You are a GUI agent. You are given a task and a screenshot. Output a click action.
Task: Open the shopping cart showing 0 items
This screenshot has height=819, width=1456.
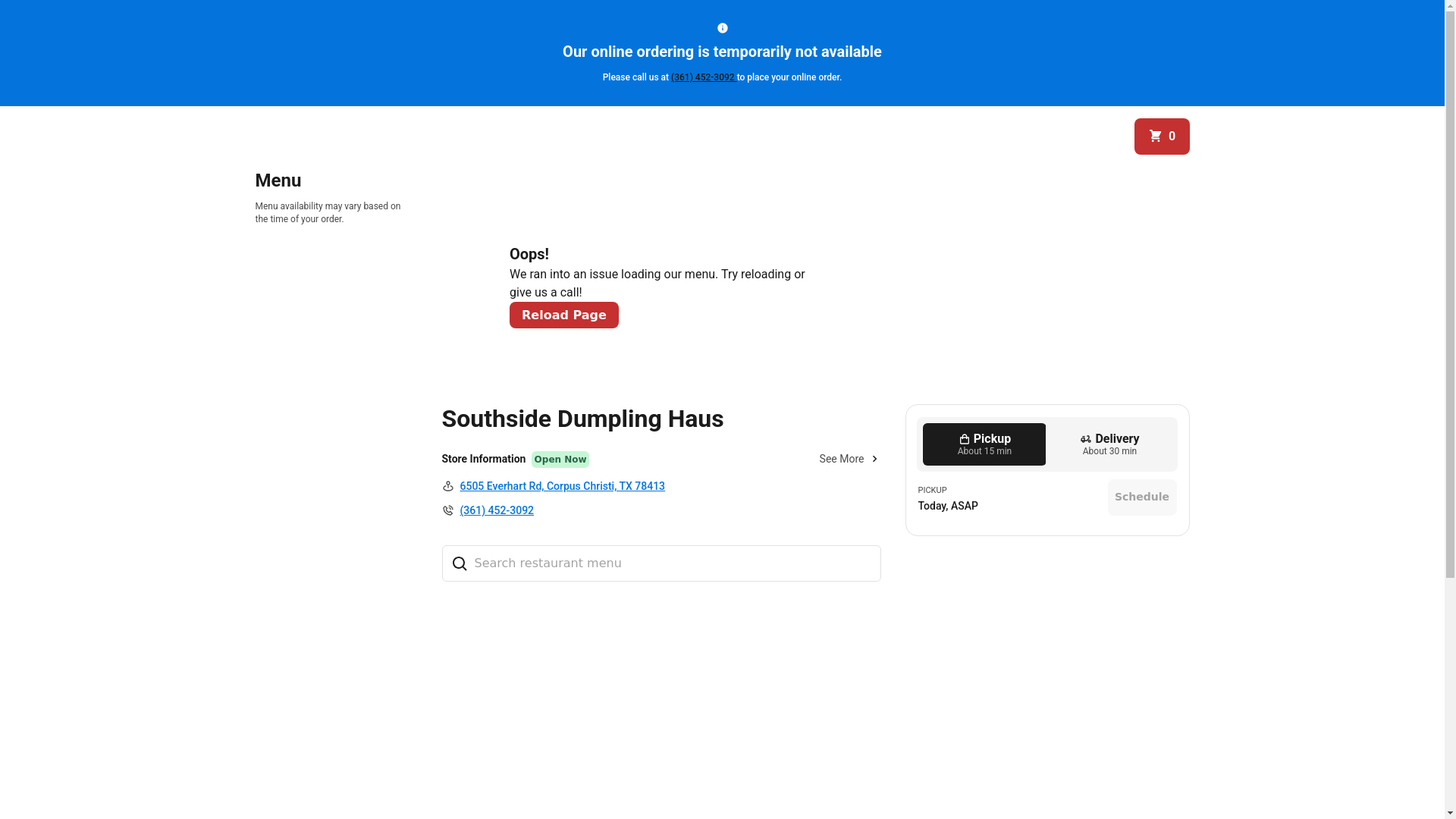(x=1162, y=136)
